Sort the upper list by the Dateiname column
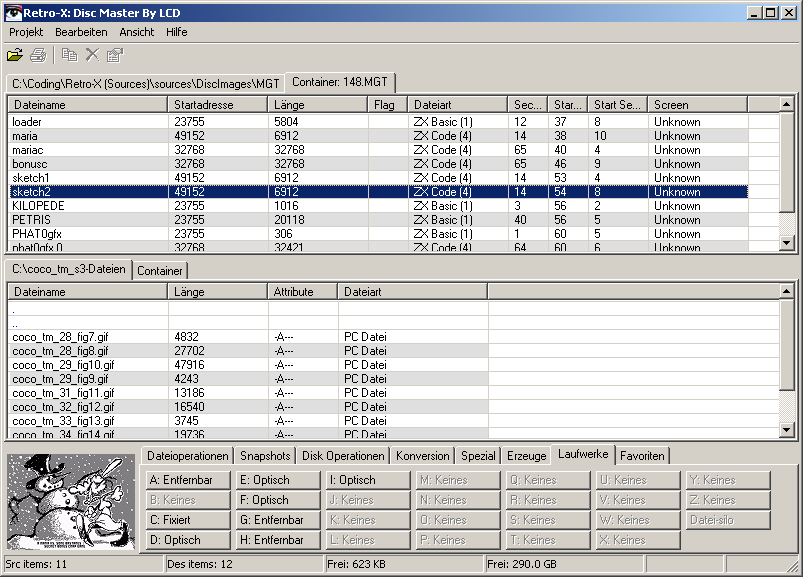803x577 pixels. click(88, 104)
